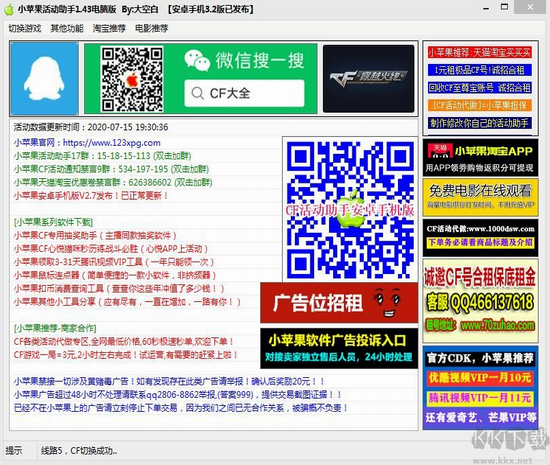550x465 pixels.
Task: Open the 小苹果官网 www.123xpg.com link
Action: point(87,143)
